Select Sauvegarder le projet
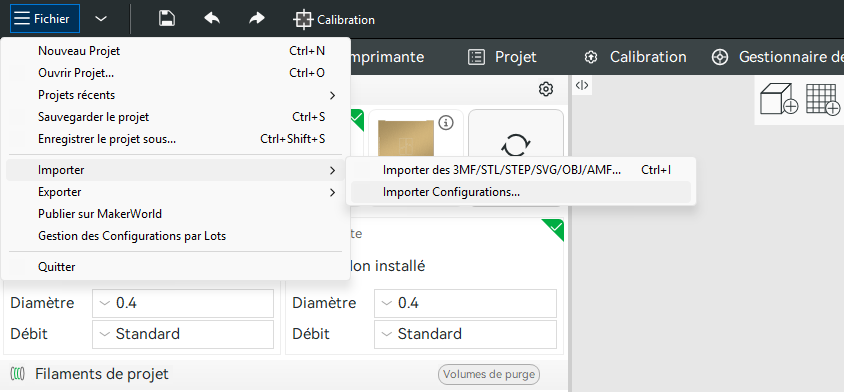Screen dimensions: 844x392 [x=175, y=117]
